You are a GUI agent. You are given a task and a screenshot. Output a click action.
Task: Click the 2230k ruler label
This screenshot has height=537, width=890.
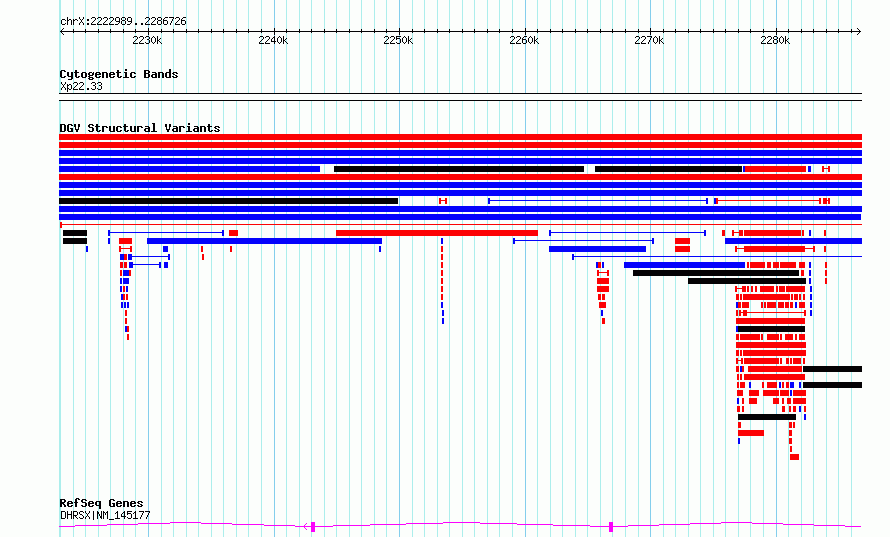[147, 40]
